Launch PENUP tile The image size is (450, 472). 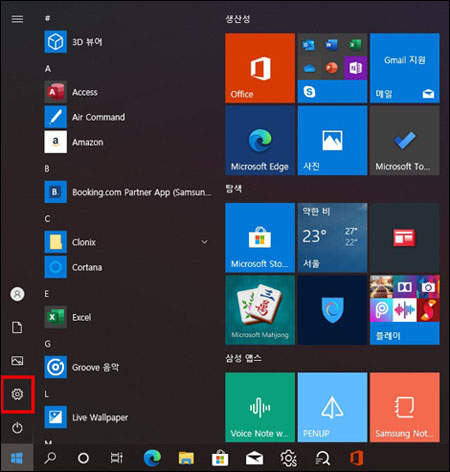pos(332,407)
